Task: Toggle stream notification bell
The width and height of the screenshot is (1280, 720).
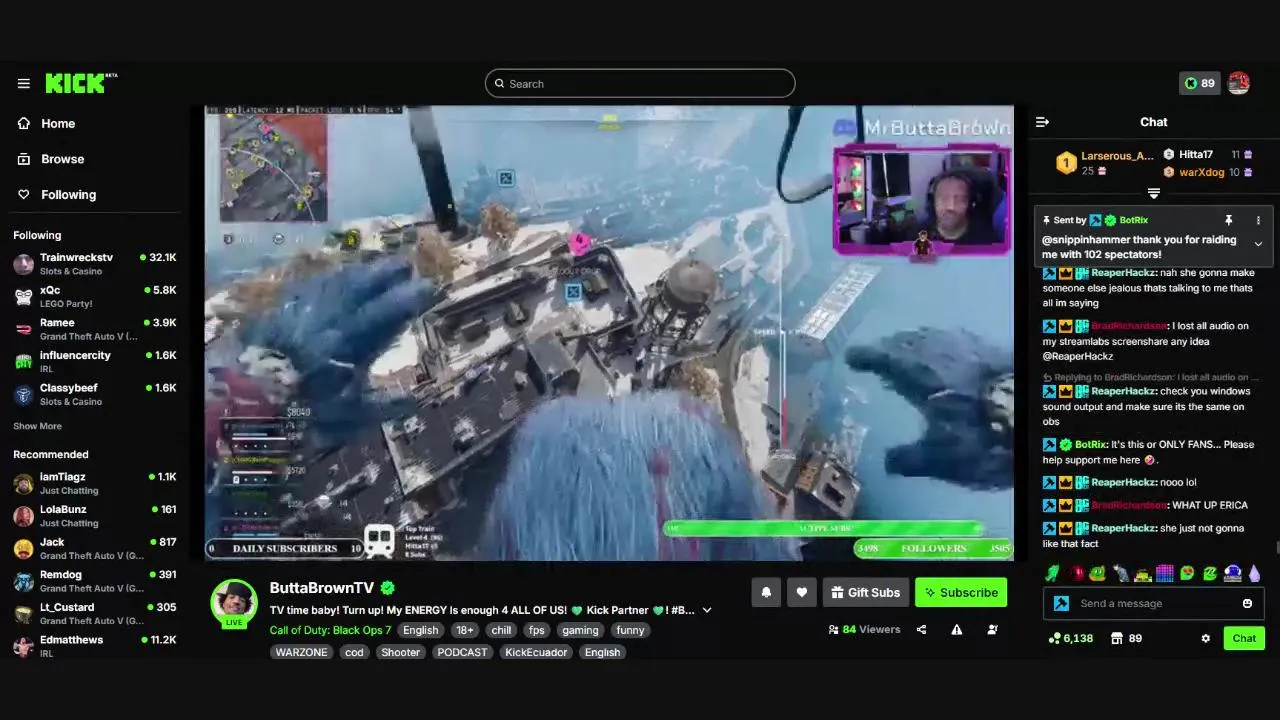Action: pos(766,592)
